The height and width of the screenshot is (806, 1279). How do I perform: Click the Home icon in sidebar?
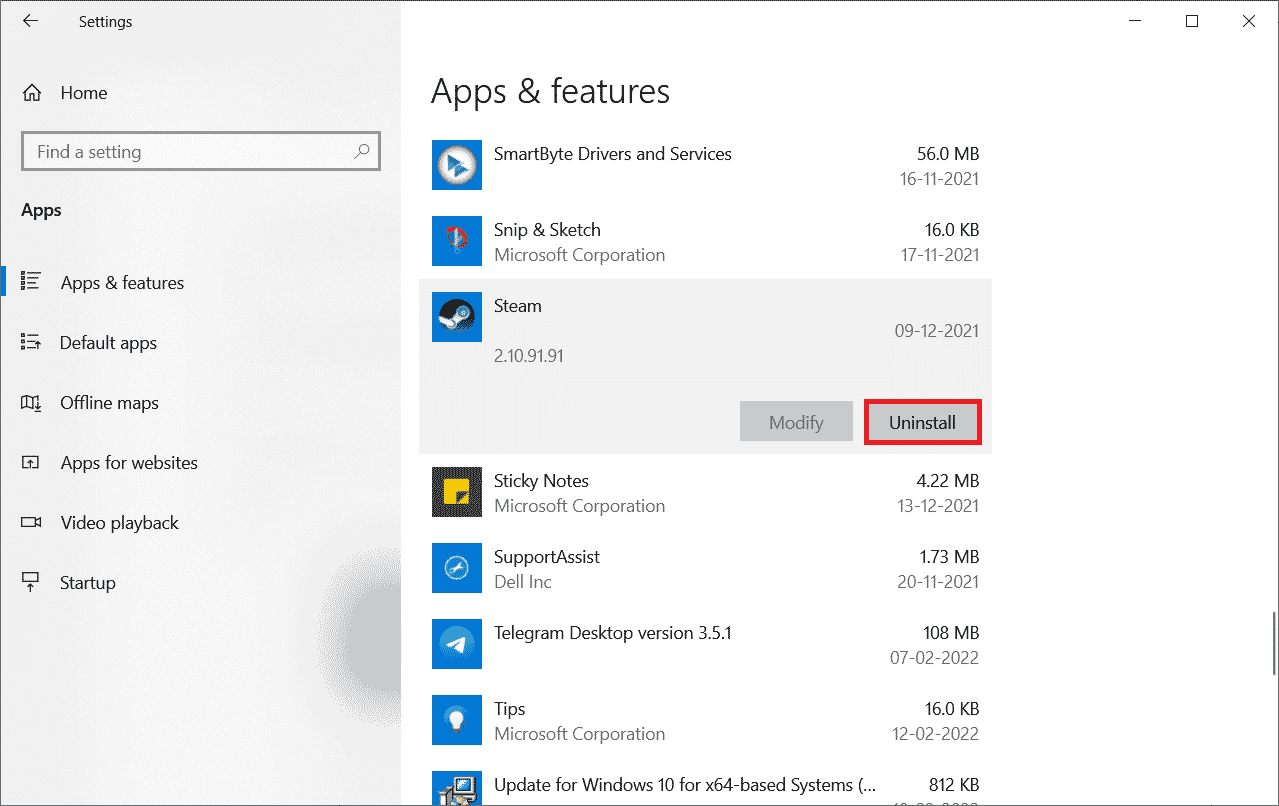[32, 93]
